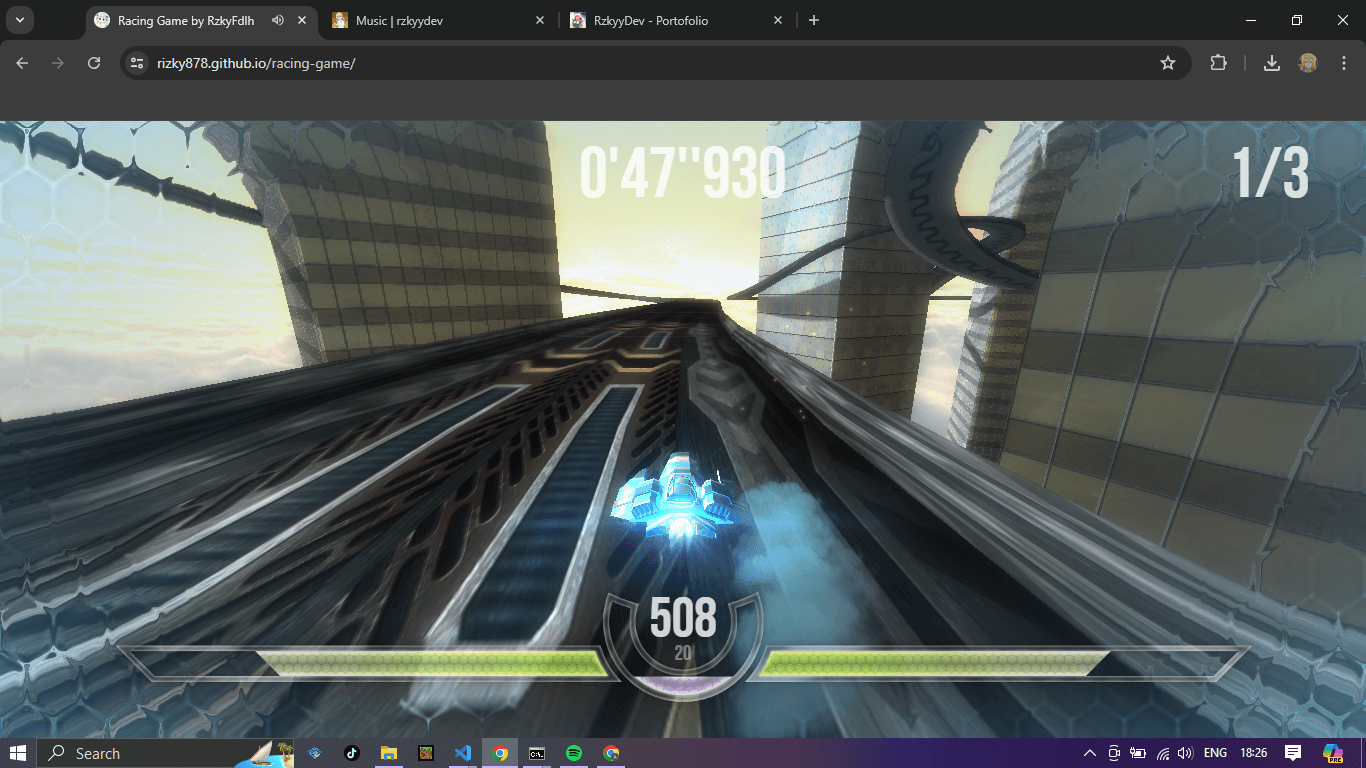Mute the Racing Game tab audio

tap(278, 20)
